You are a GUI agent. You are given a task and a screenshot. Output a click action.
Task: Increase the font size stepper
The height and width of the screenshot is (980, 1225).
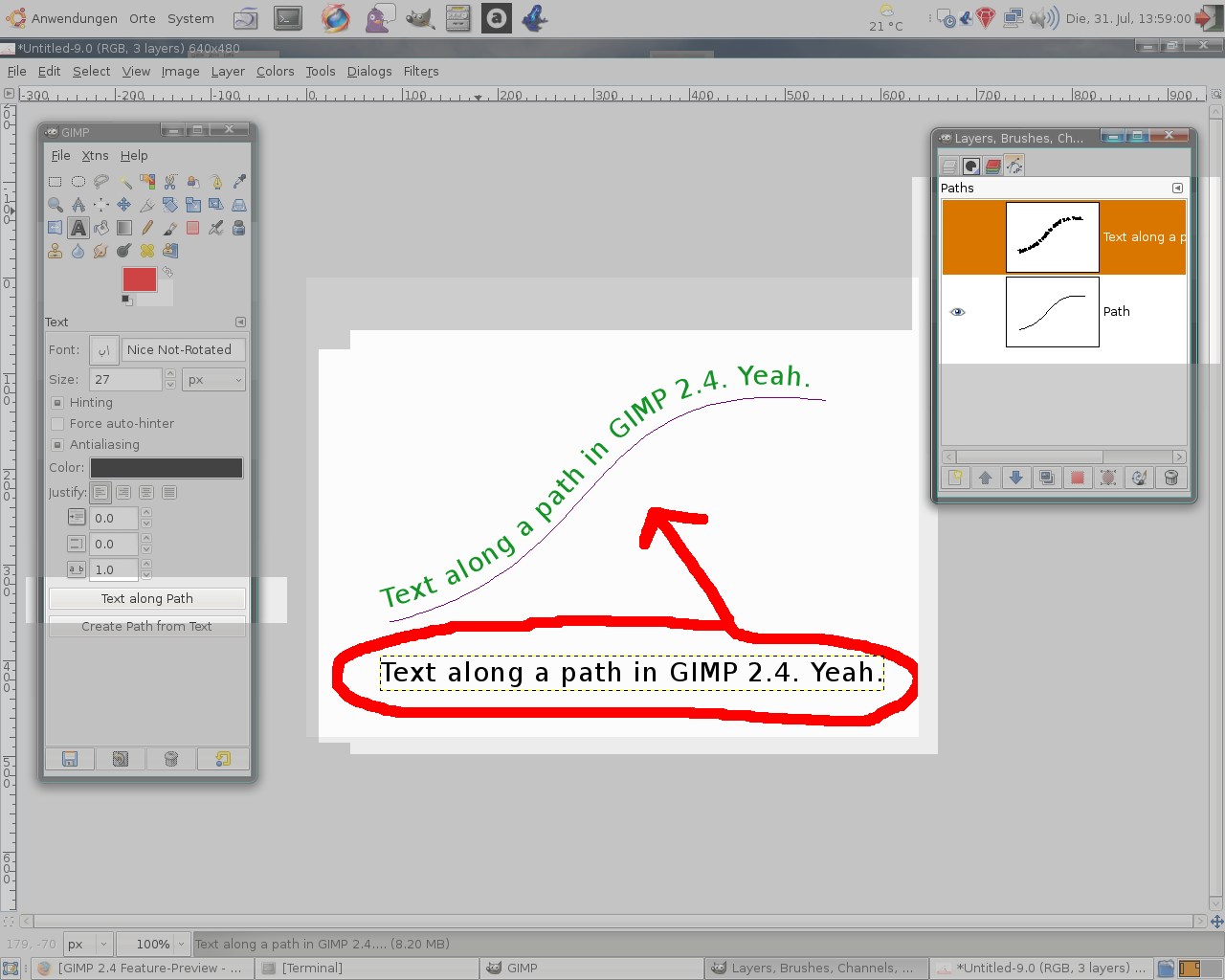pos(170,374)
